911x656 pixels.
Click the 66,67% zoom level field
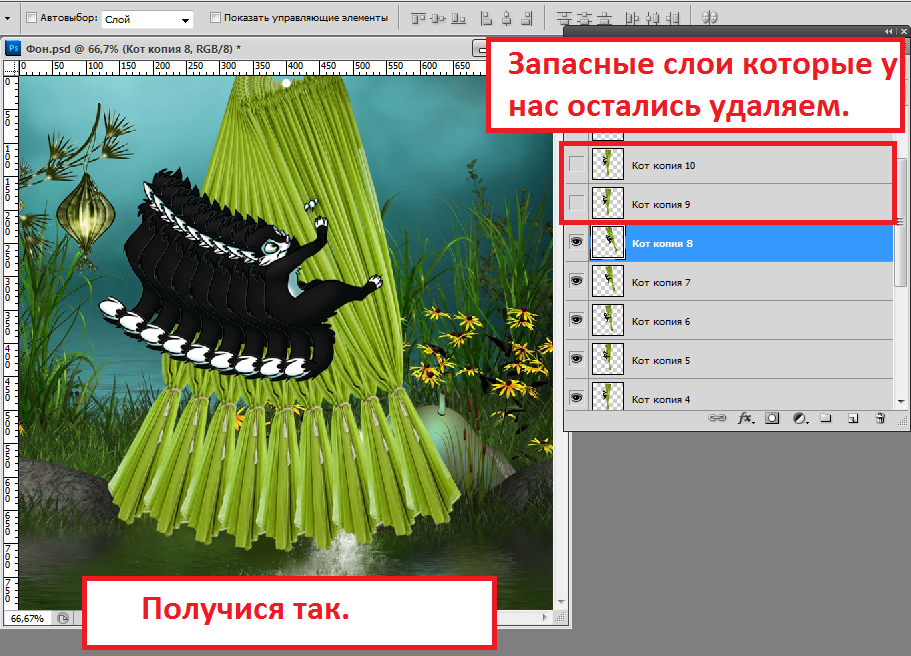[x=27, y=618]
